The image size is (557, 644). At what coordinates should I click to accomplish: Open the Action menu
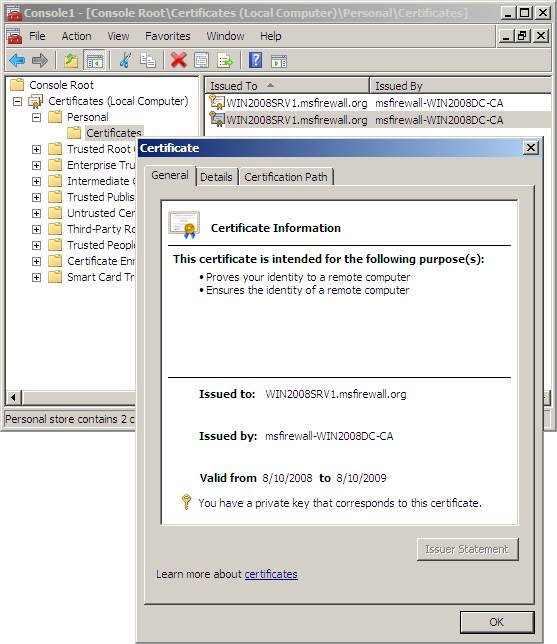click(76, 36)
